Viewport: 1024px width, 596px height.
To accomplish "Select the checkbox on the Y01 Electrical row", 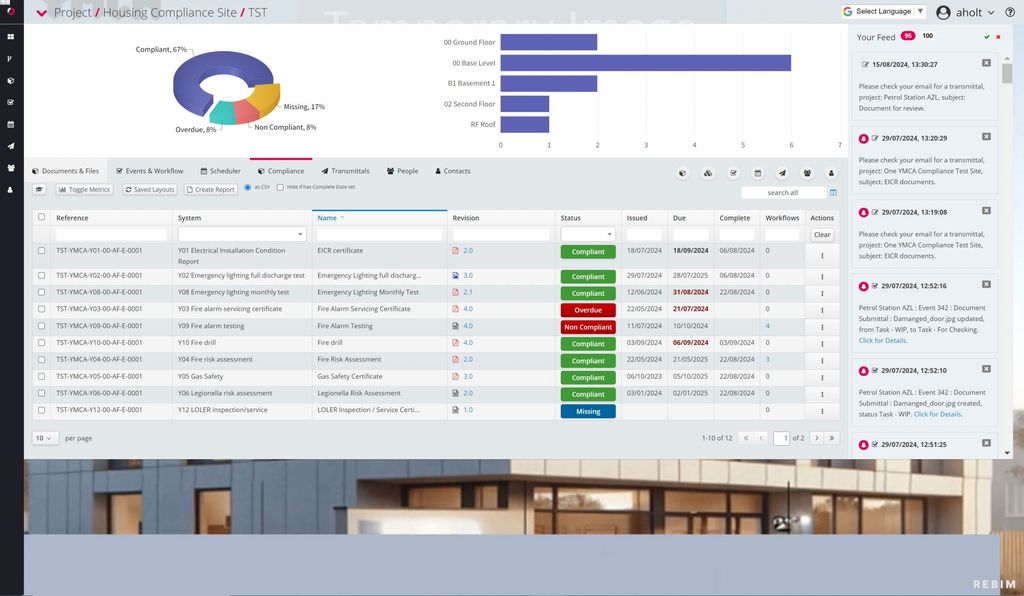I will [x=41, y=251].
